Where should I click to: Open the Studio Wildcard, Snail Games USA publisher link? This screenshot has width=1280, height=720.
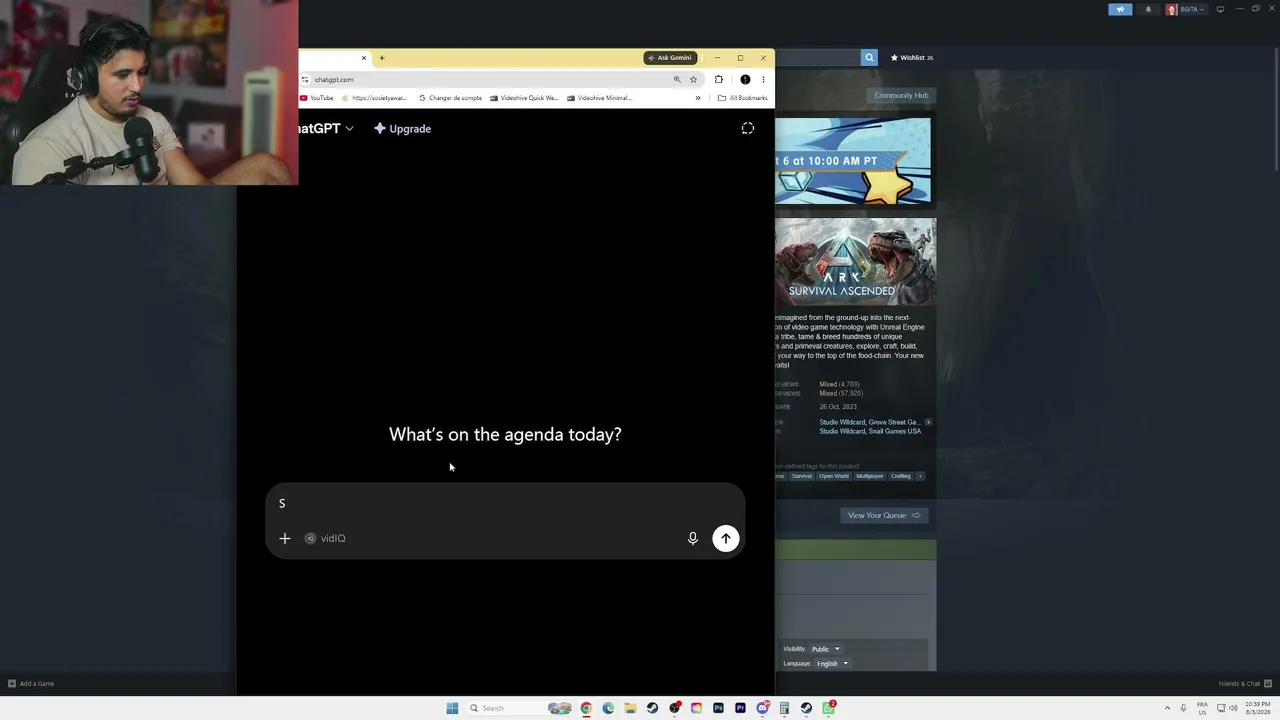870,431
